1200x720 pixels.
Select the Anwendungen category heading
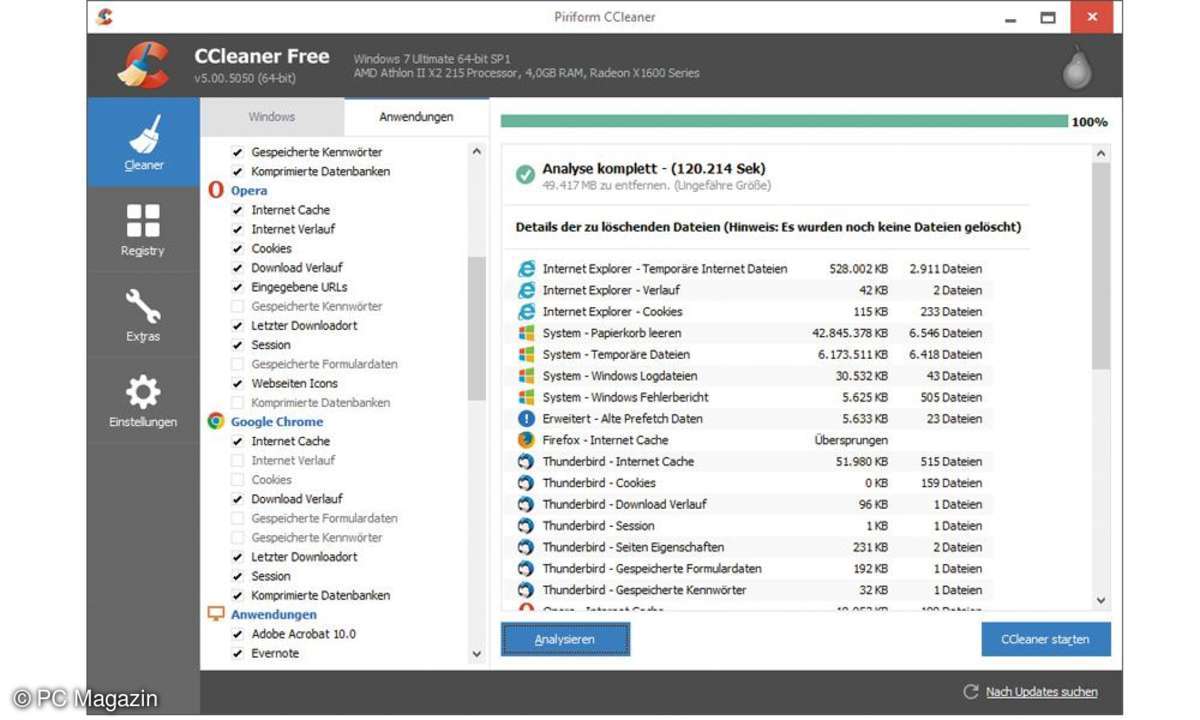click(274, 614)
